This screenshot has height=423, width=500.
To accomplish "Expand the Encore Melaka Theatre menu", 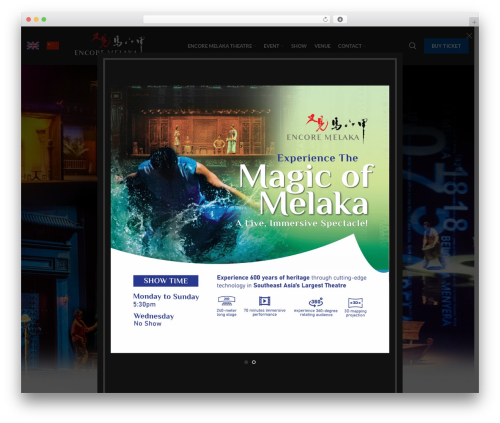I will pyautogui.click(x=221, y=46).
